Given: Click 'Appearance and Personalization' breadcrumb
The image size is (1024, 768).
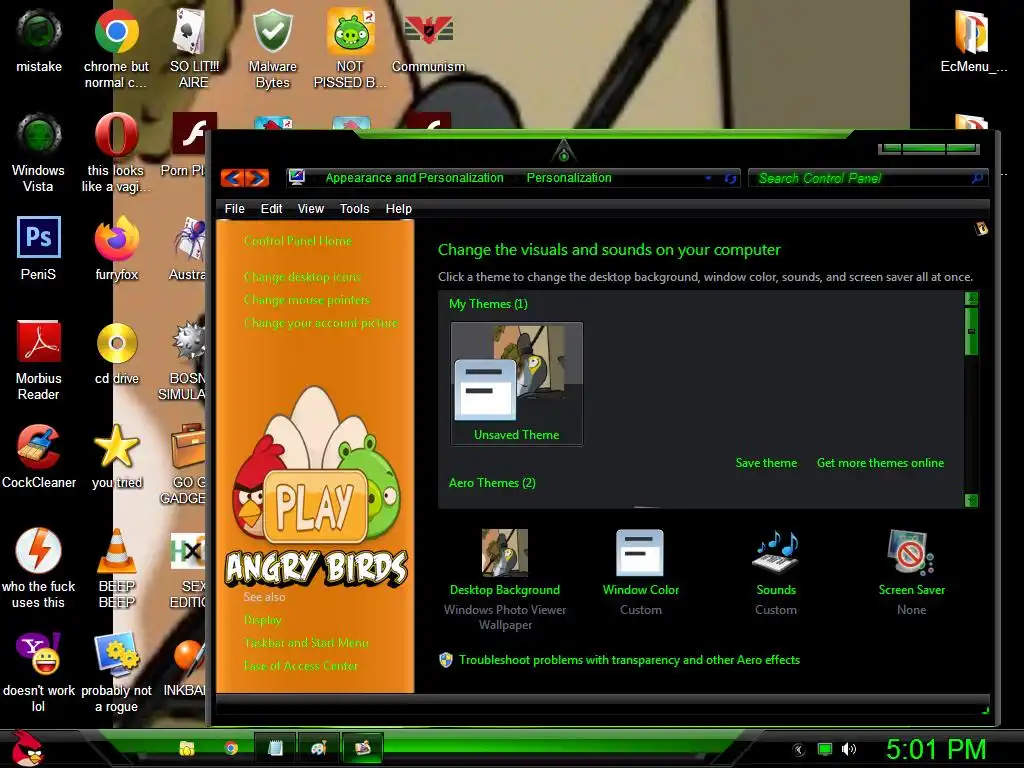Looking at the screenshot, I should [x=414, y=178].
